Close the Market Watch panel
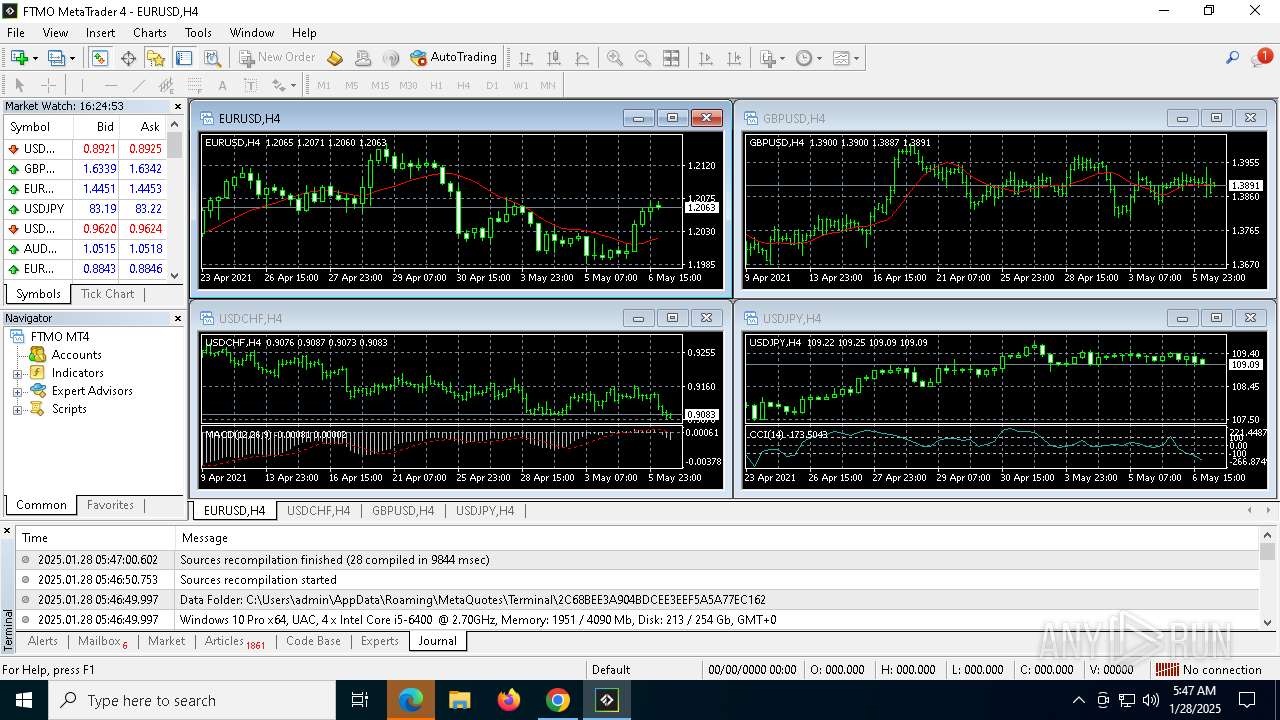Viewport: 1280px width, 720px height. 178,106
